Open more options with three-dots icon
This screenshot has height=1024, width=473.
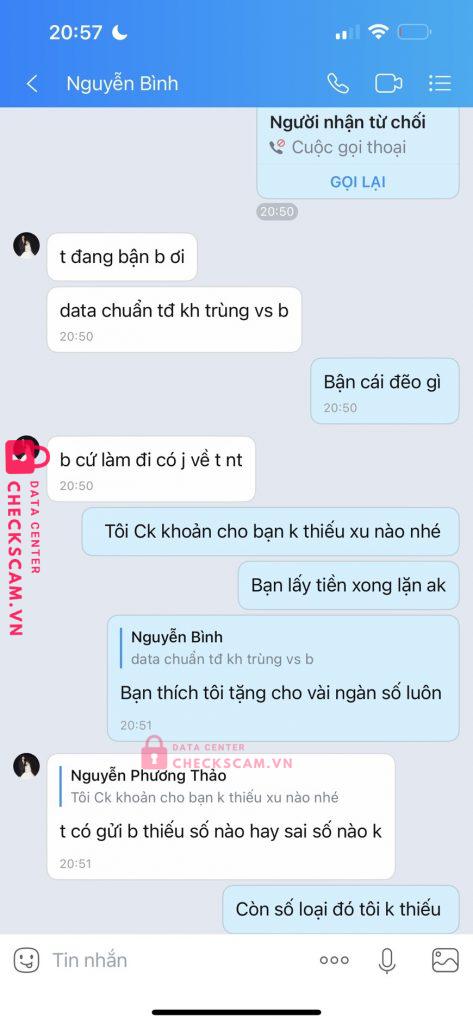(x=334, y=960)
